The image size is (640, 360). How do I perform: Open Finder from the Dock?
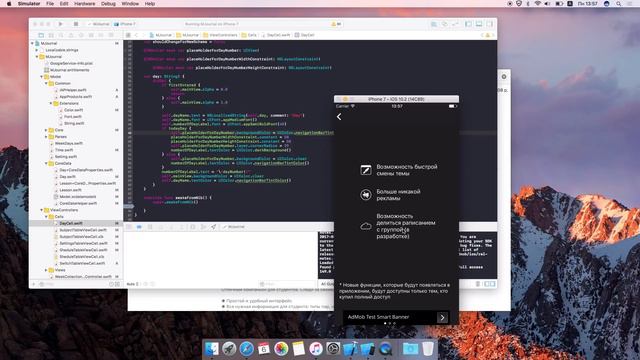pyautogui.click(x=212, y=349)
